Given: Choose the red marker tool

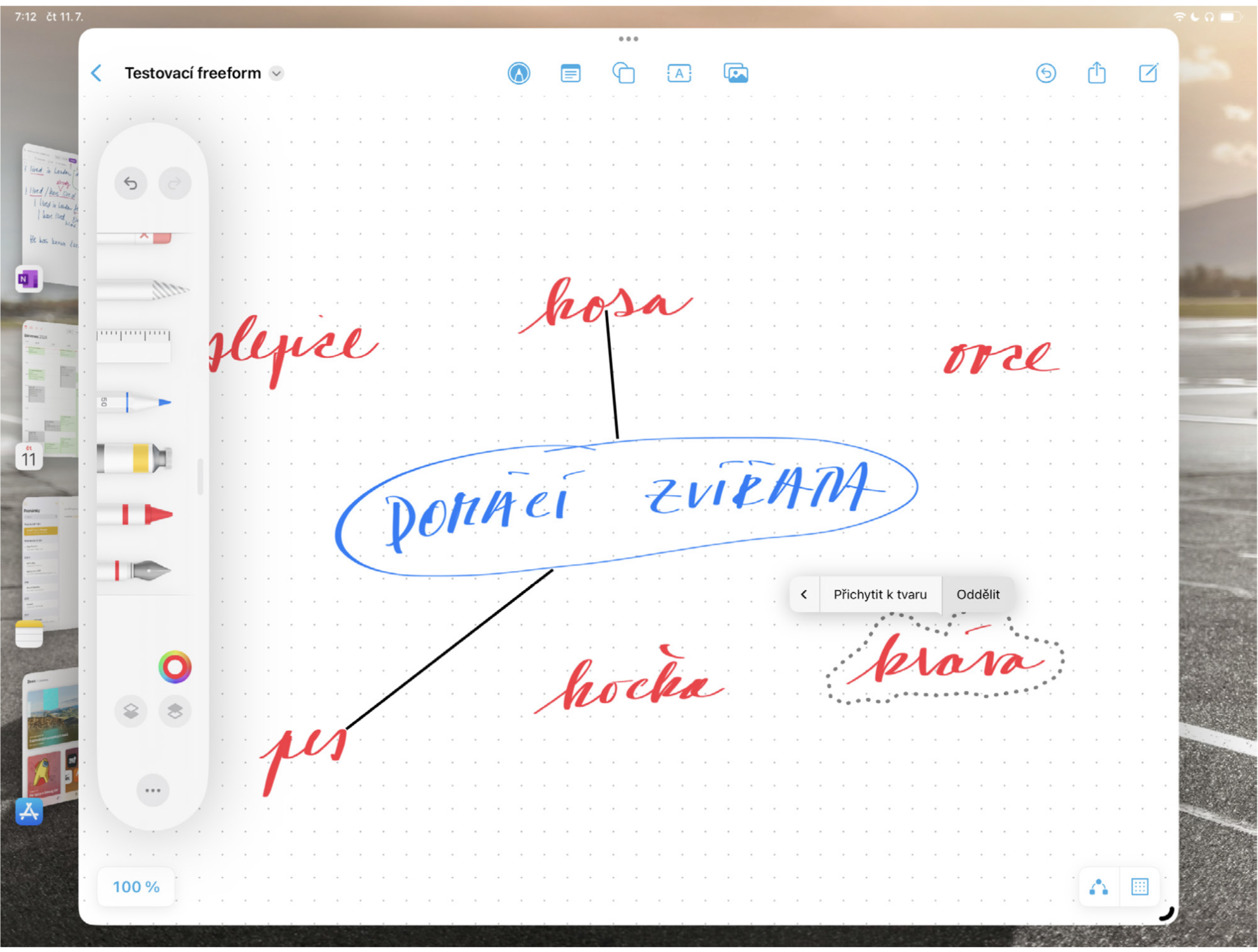Looking at the screenshot, I should pos(142,514).
